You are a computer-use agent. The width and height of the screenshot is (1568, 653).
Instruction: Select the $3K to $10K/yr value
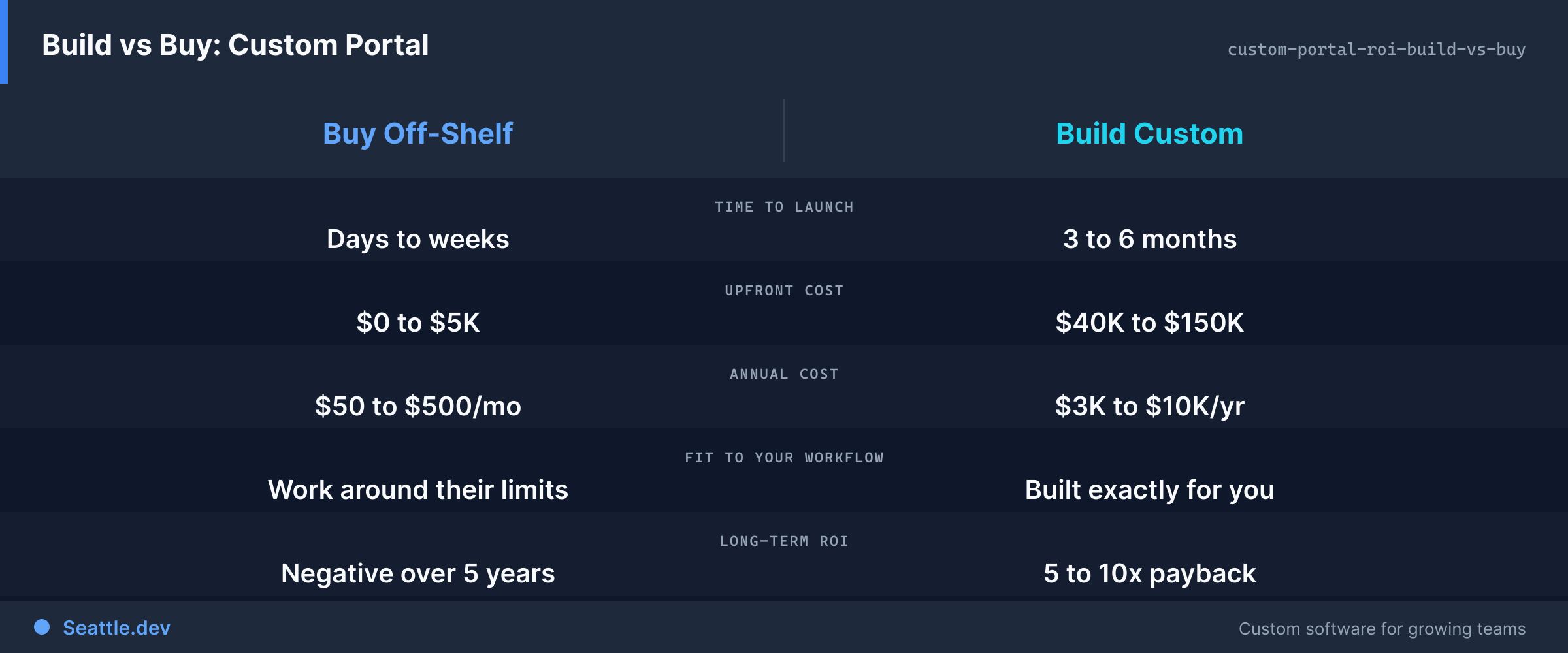pyautogui.click(x=1150, y=407)
